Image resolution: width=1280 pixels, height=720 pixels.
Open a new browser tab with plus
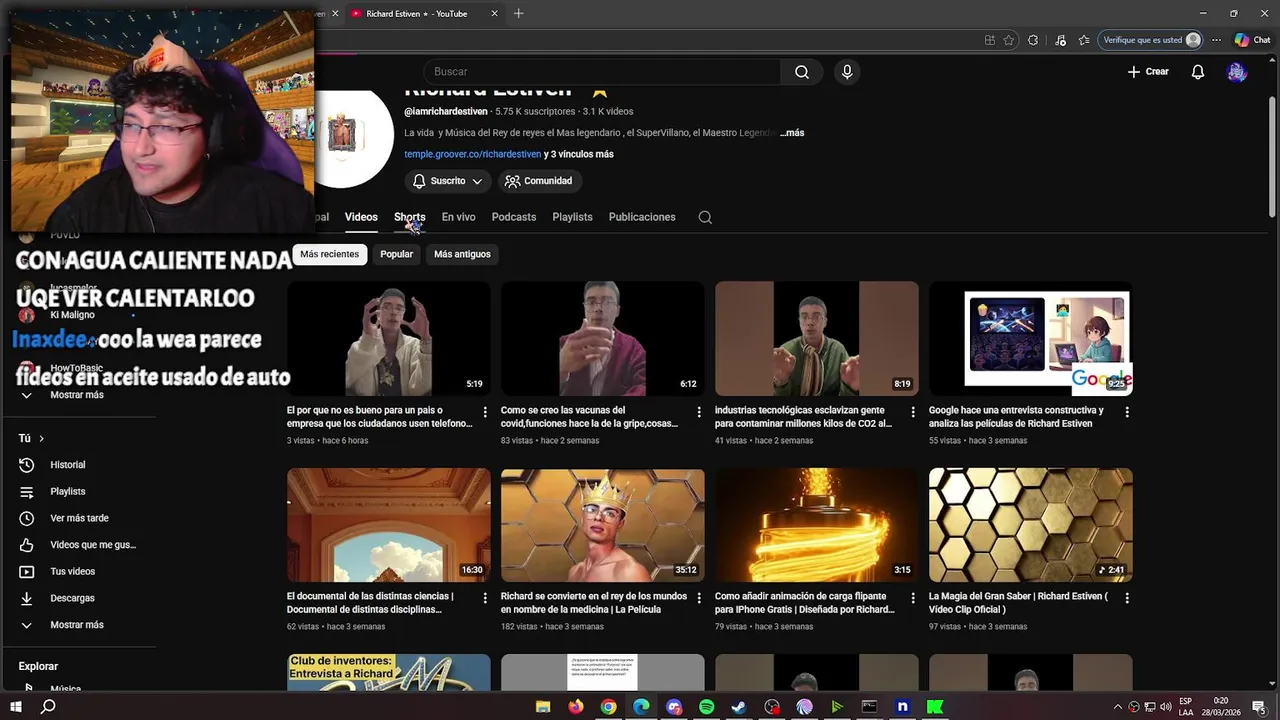tap(518, 14)
